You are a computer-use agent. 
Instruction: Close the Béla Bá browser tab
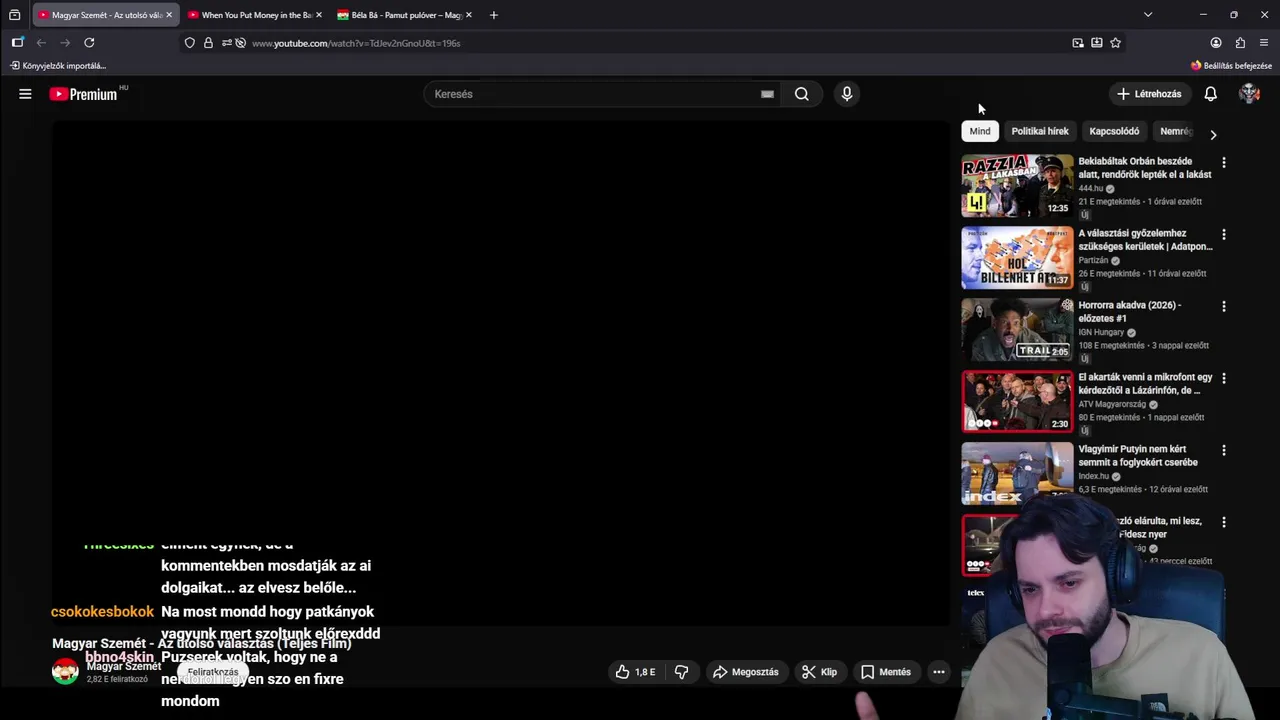coord(469,15)
